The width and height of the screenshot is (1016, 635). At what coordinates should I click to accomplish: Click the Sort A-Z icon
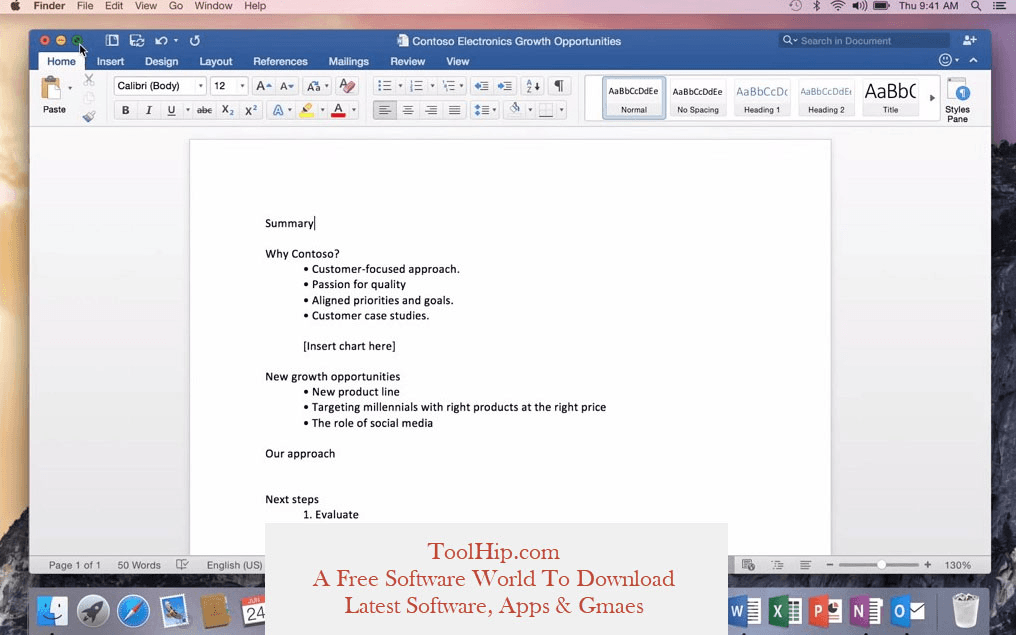click(x=532, y=86)
